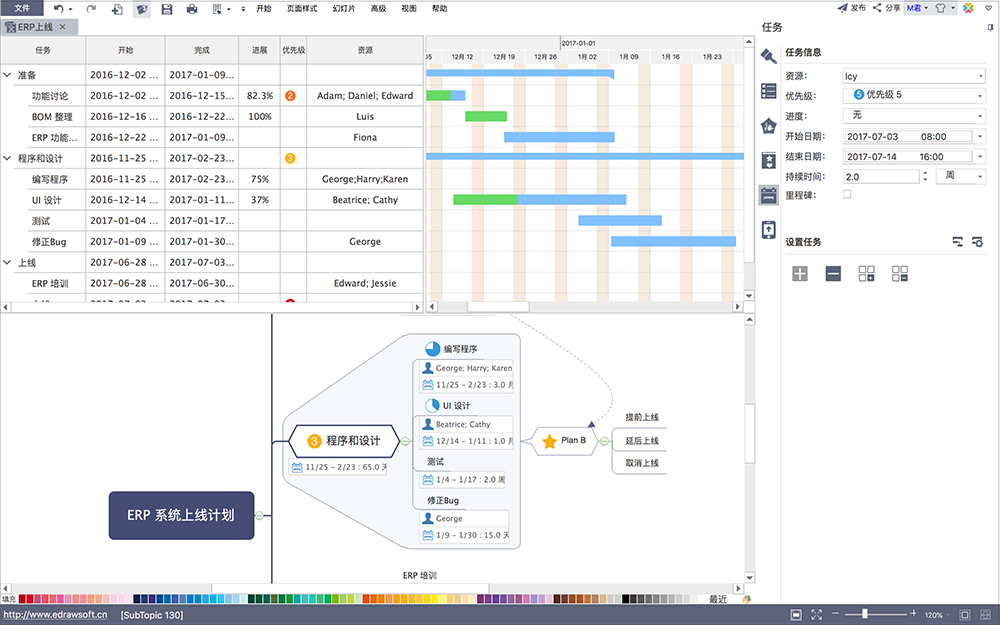Select the task calendar panel icon
The image size is (1000, 625).
click(x=768, y=195)
